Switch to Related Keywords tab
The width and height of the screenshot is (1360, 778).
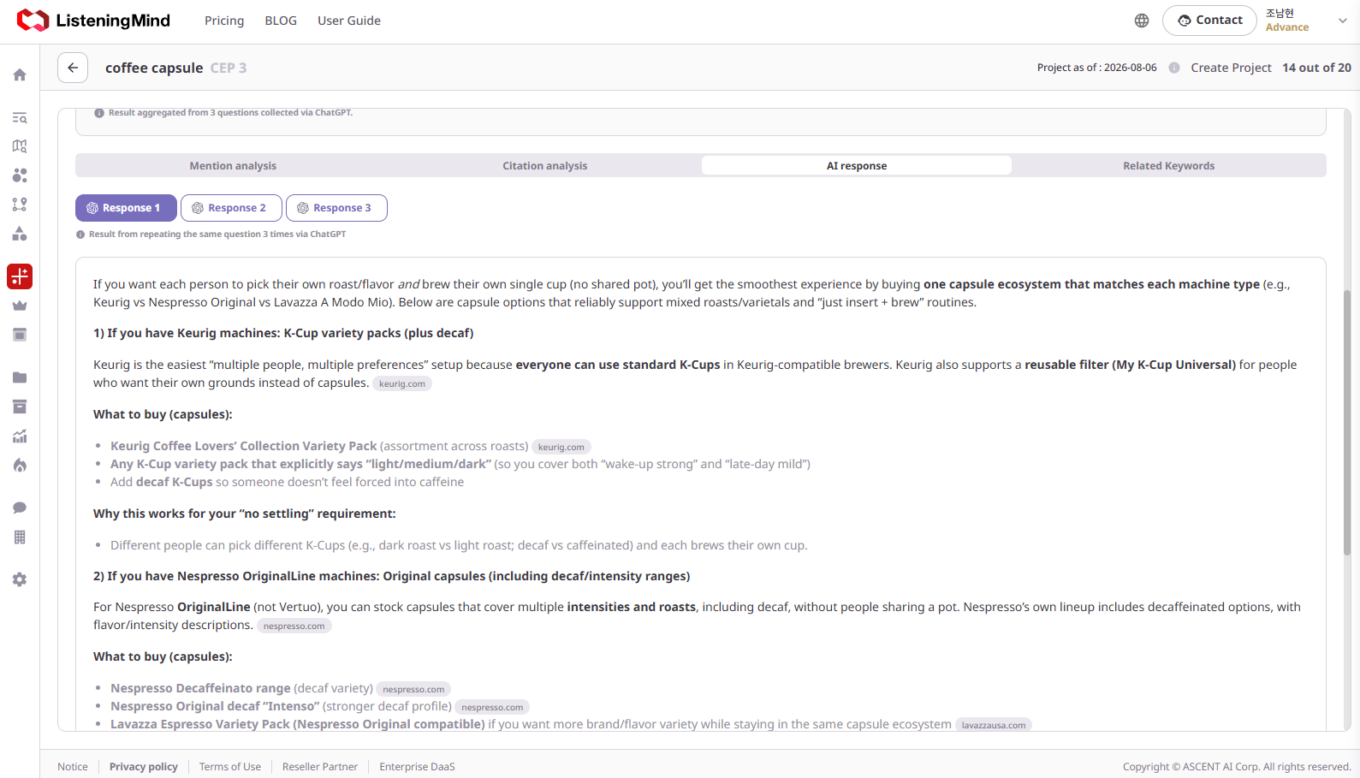click(x=1169, y=165)
